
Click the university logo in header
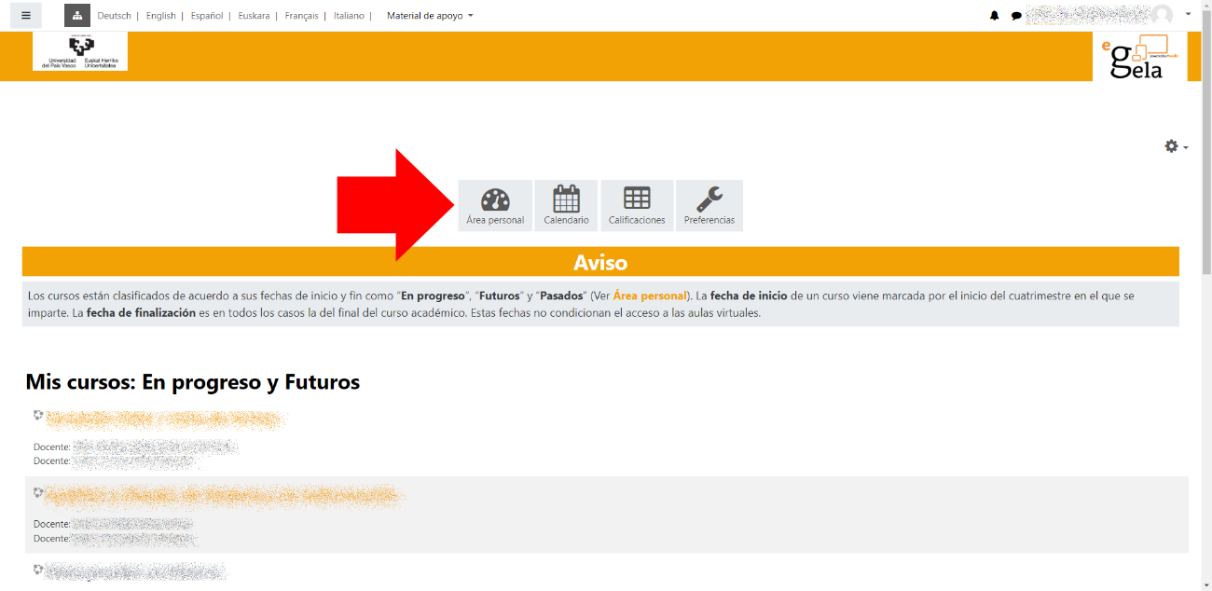tap(80, 52)
